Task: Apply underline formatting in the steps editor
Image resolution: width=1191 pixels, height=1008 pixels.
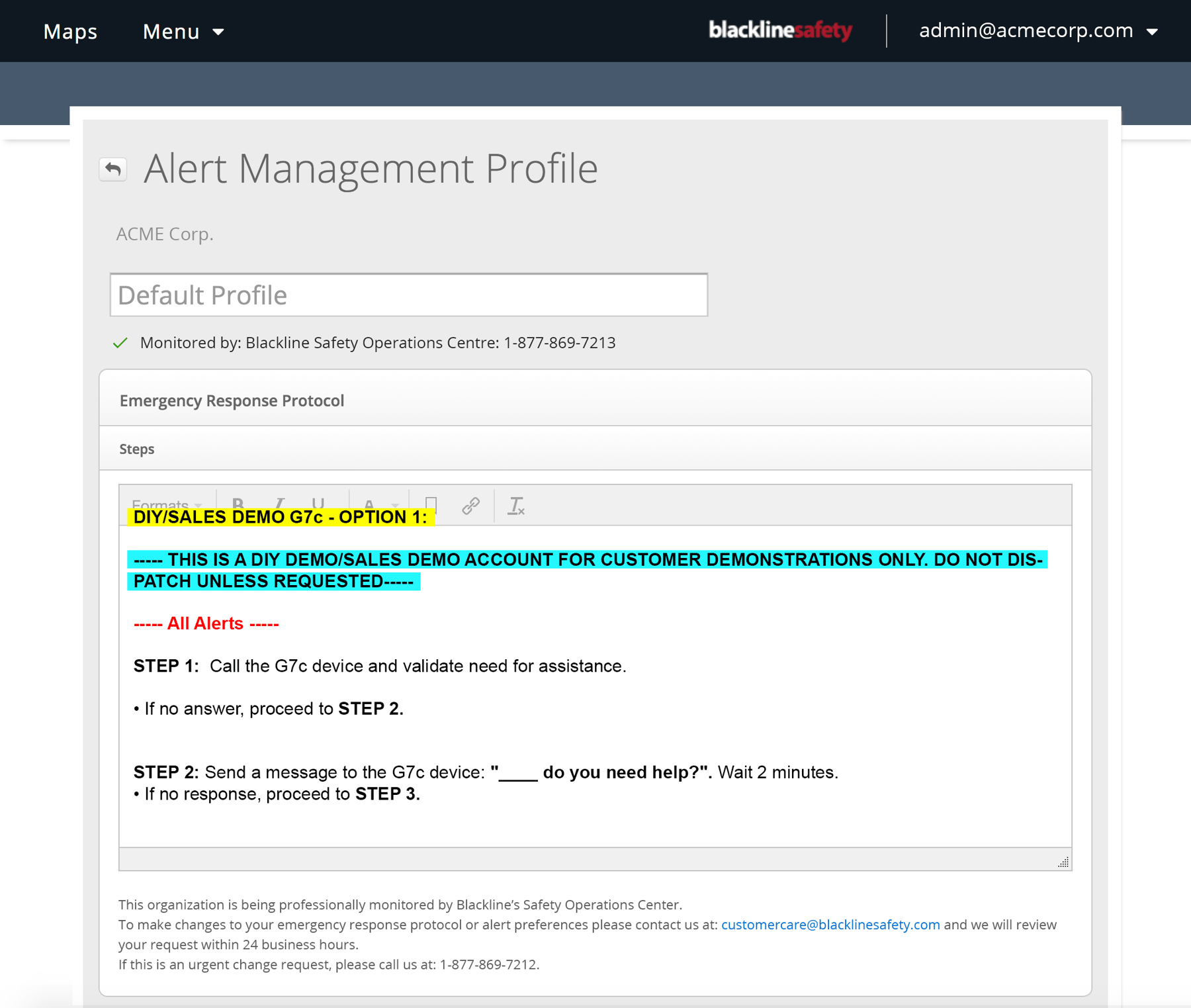Action: click(x=320, y=505)
